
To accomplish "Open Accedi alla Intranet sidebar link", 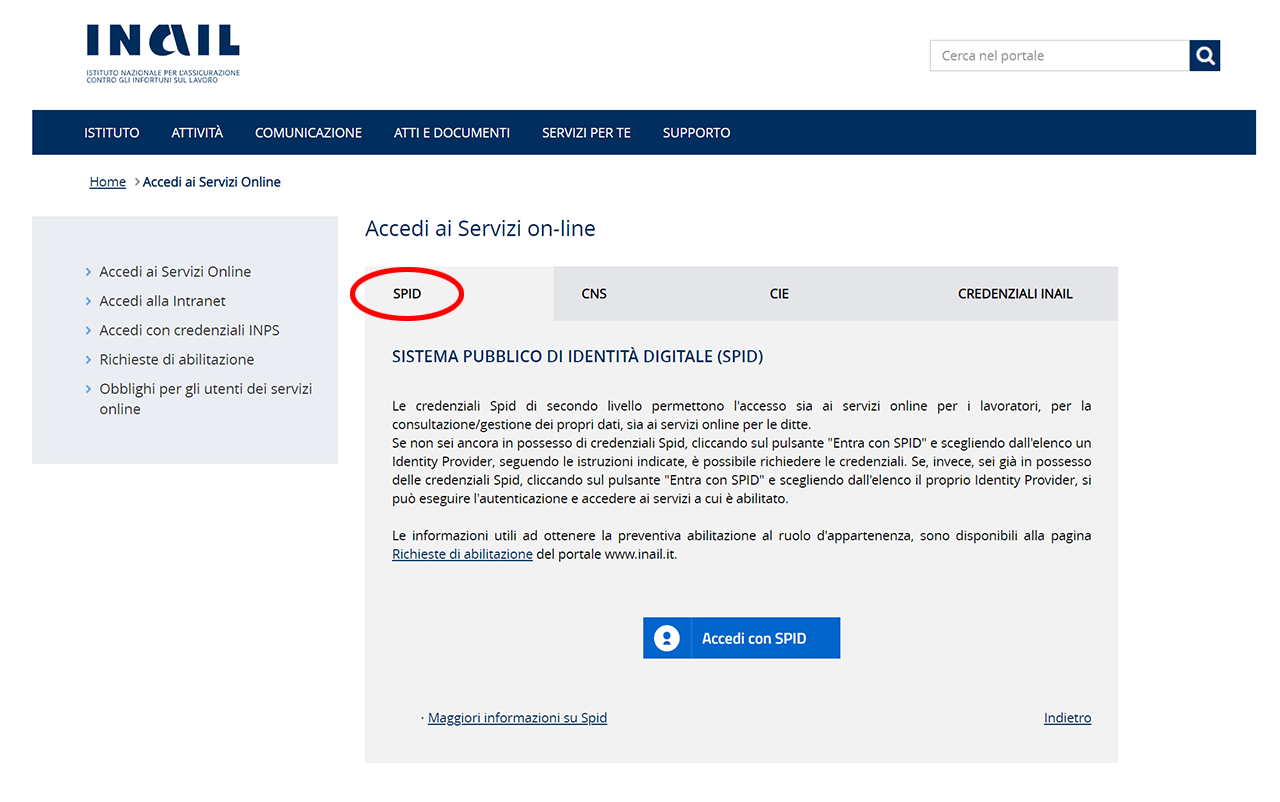I will 162,301.
